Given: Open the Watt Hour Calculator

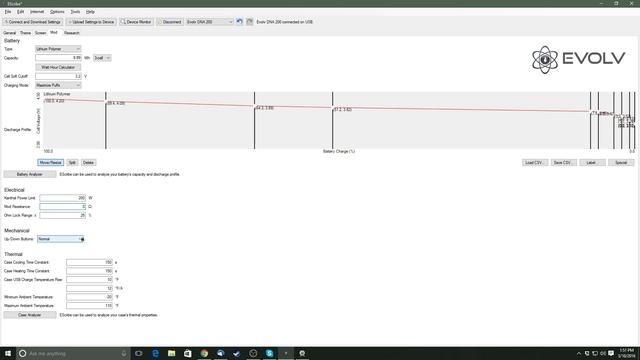Looking at the screenshot, I should pyautogui.click(x=58, y=67).
